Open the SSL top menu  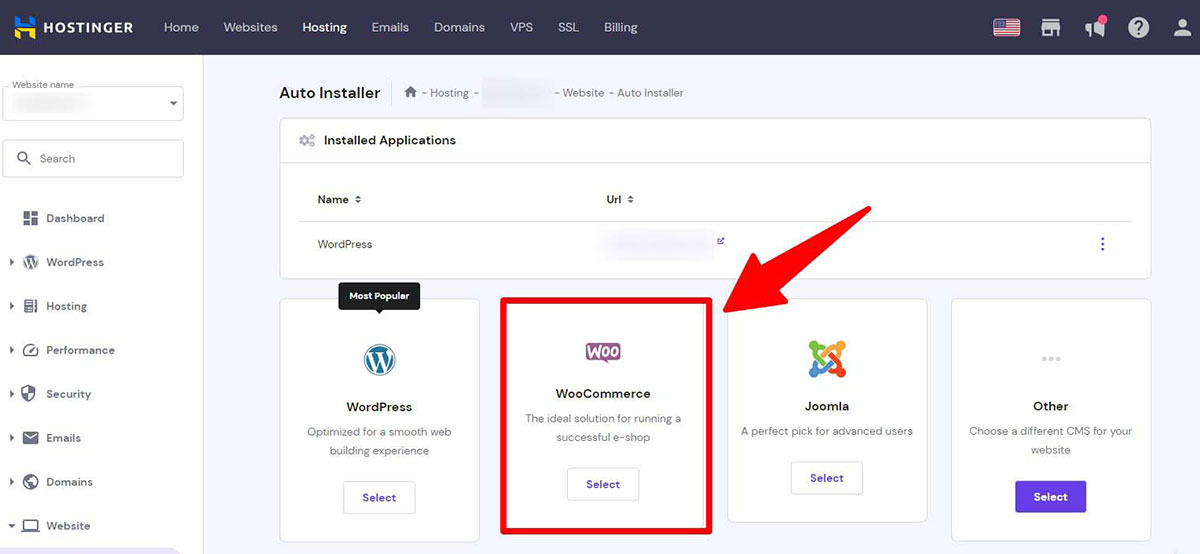(568, 27)
